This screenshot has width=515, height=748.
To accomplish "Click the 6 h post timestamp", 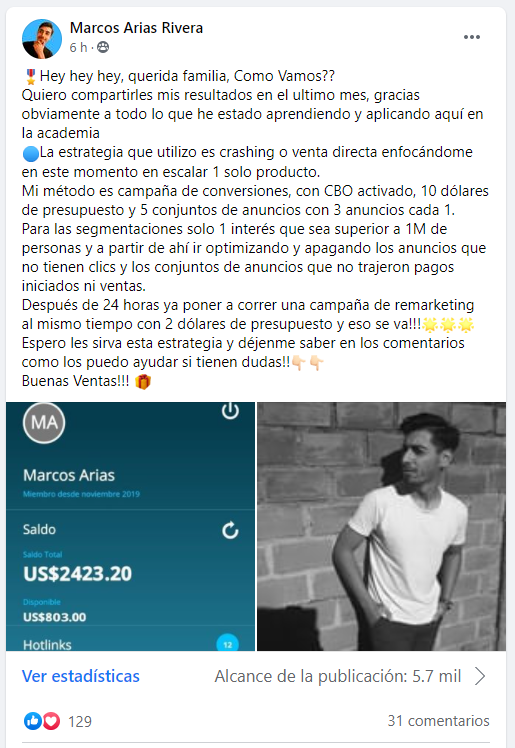I will 78,47.
